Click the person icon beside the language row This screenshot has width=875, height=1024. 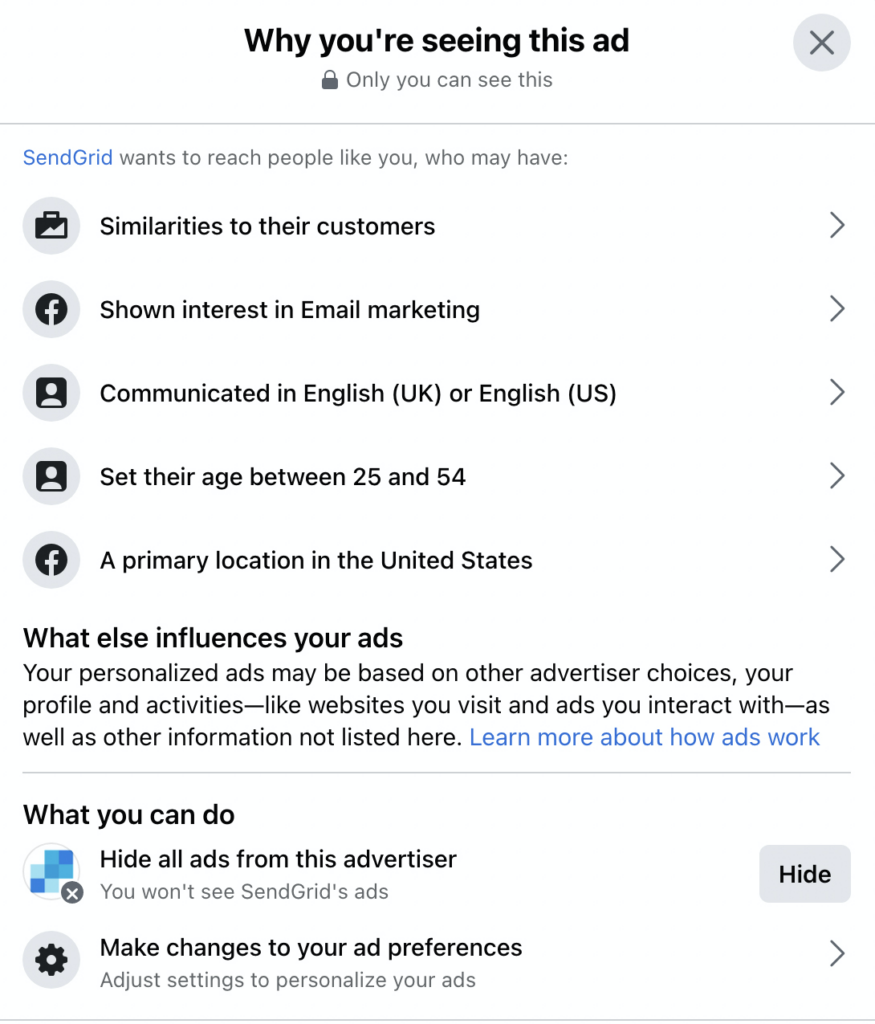point(51,393)
